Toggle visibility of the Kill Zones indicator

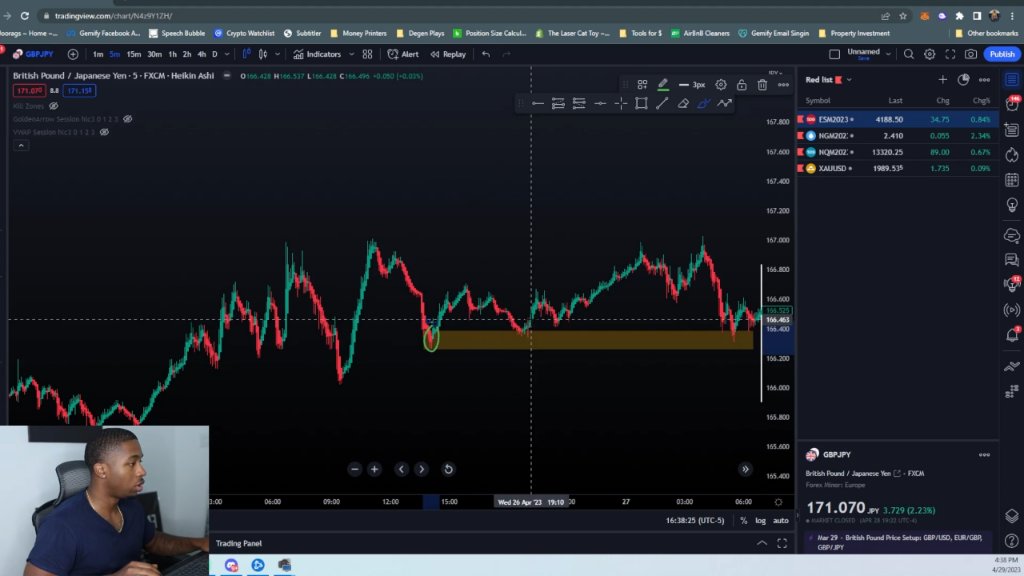(x=54, y=106)
